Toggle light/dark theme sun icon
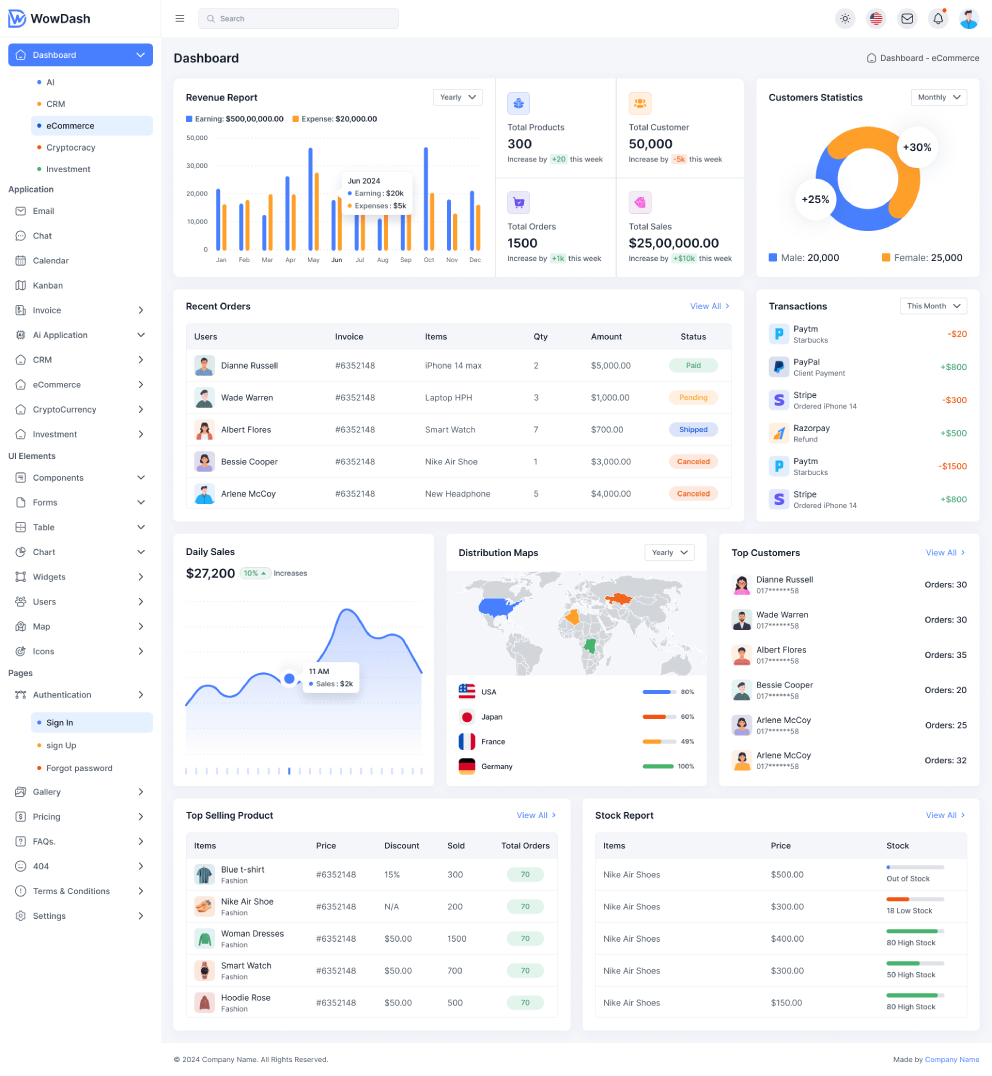This screenshot has width=992, height=1076. [845, 19]
